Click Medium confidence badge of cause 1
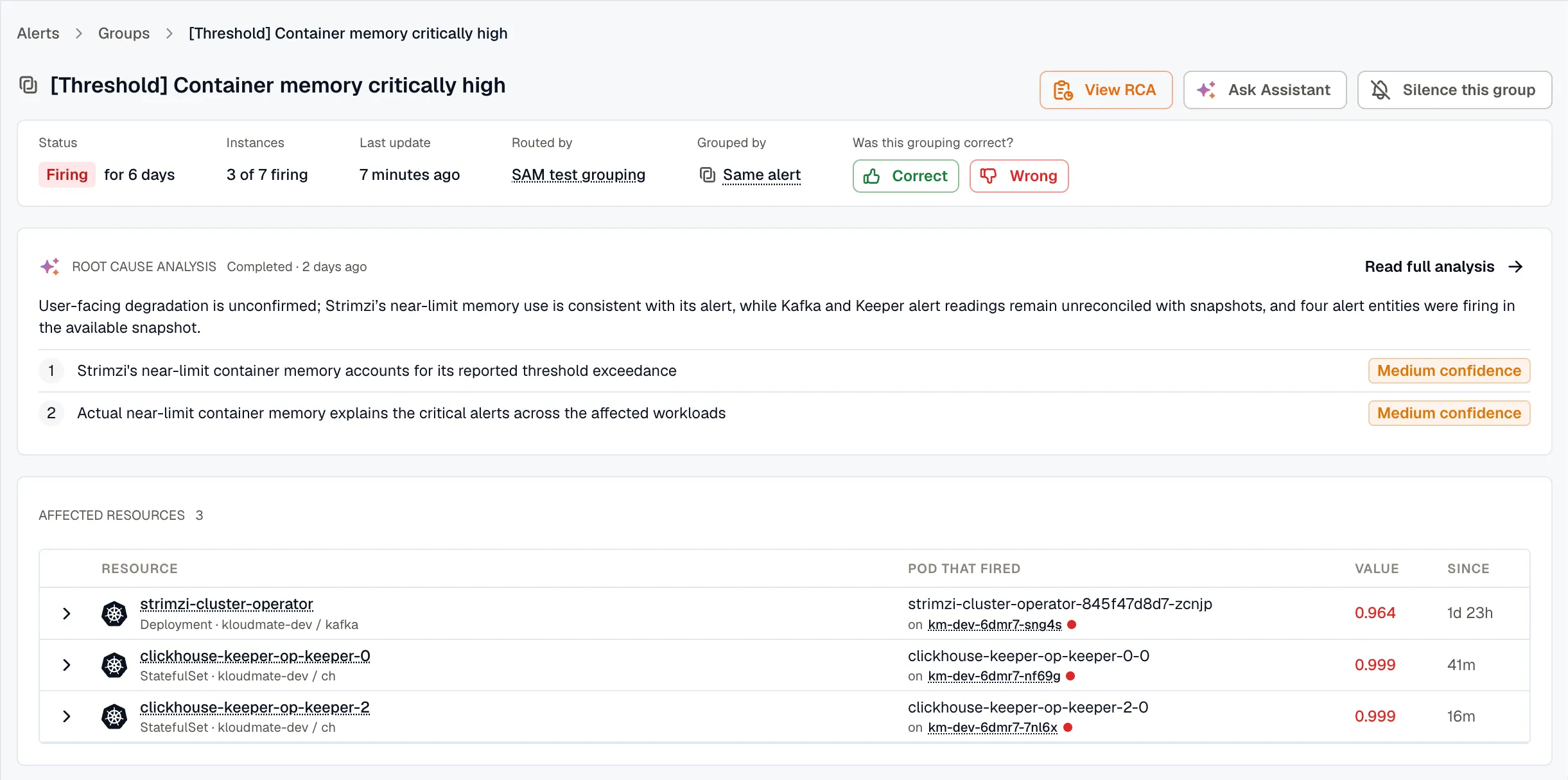This screenshot has height=780, width=1568. pyautogui.click(x=1449, y=371)
